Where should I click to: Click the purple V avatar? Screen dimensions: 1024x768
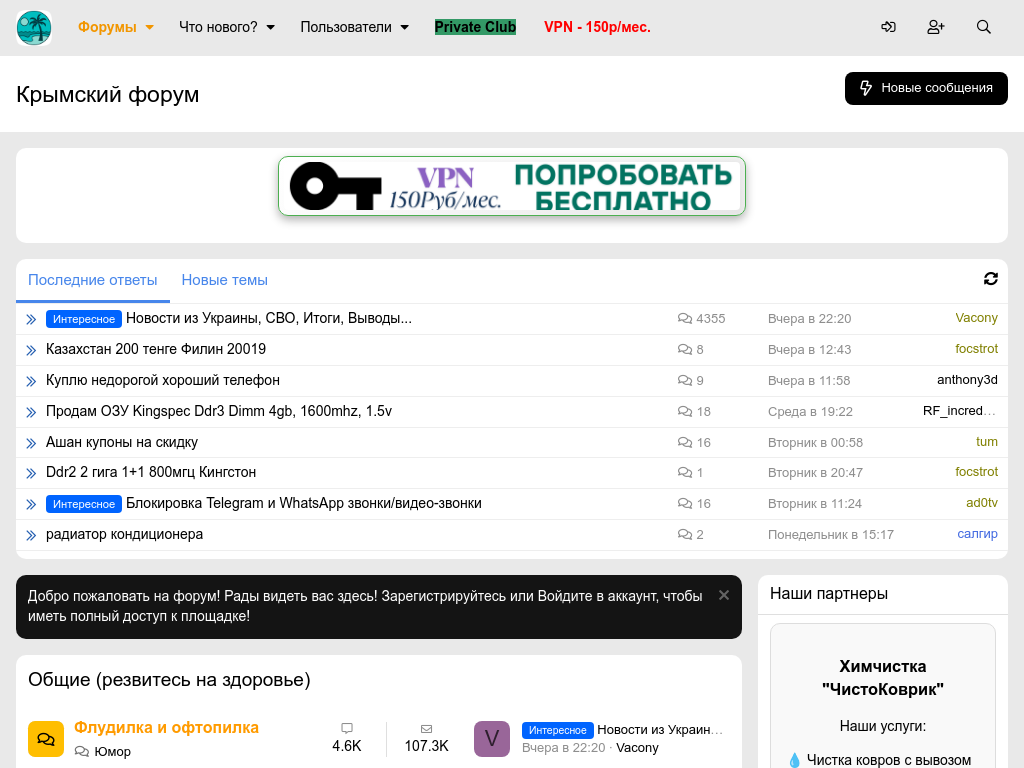coord(492,739)
